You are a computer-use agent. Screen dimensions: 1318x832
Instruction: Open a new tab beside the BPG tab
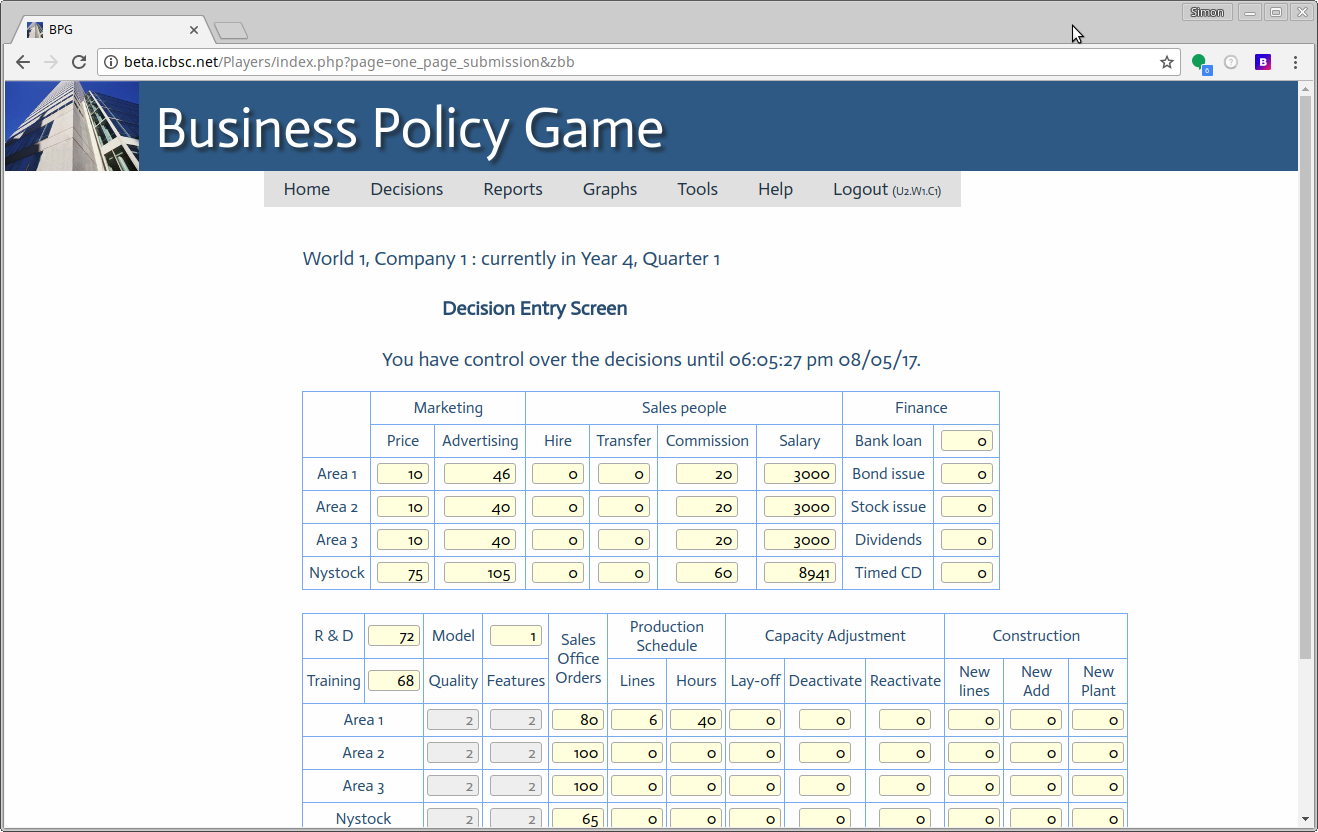coord(231,31)
